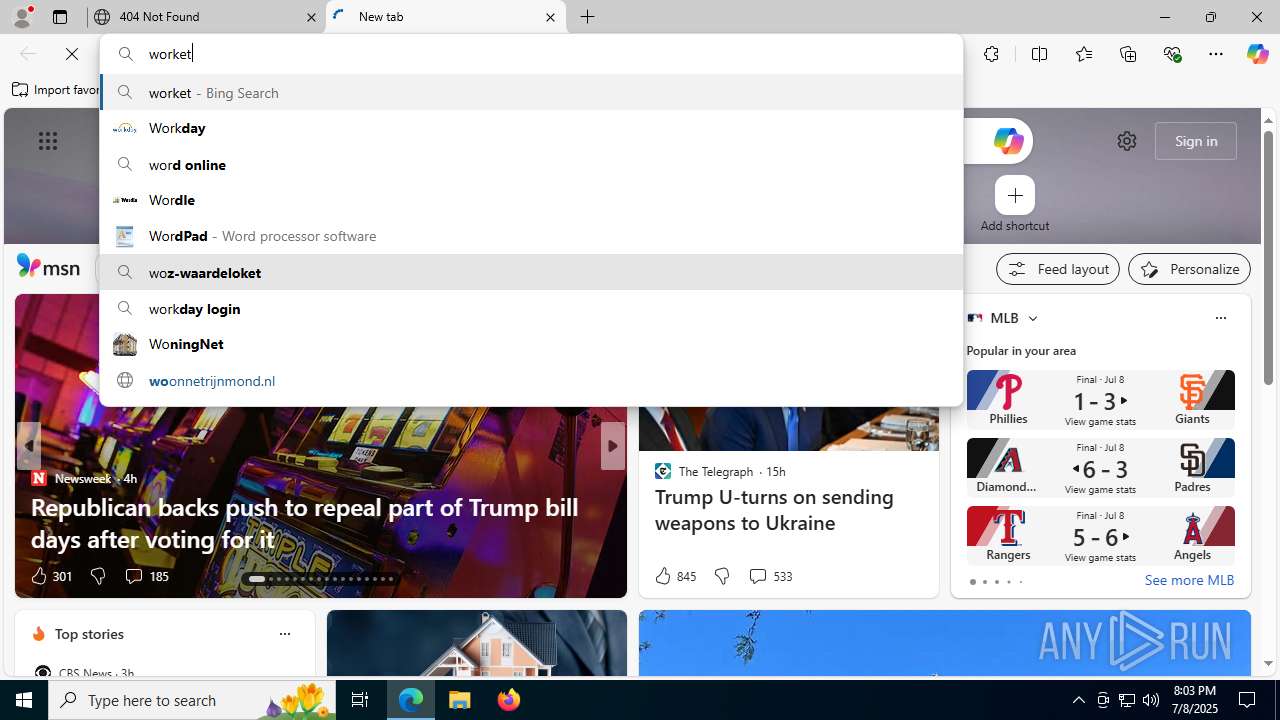Toggle Split screen view
1280x720 pixels.
pyautogui.click(x=1039, y=54)
